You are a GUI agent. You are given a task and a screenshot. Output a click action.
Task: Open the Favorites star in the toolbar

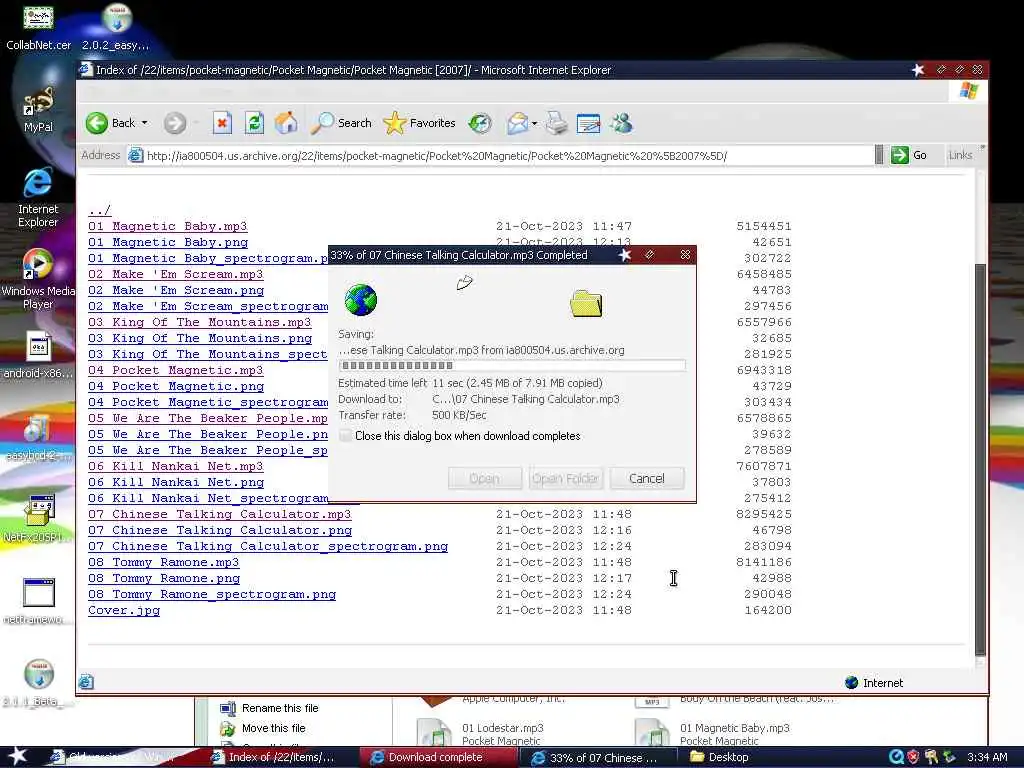tap(419, 123)
